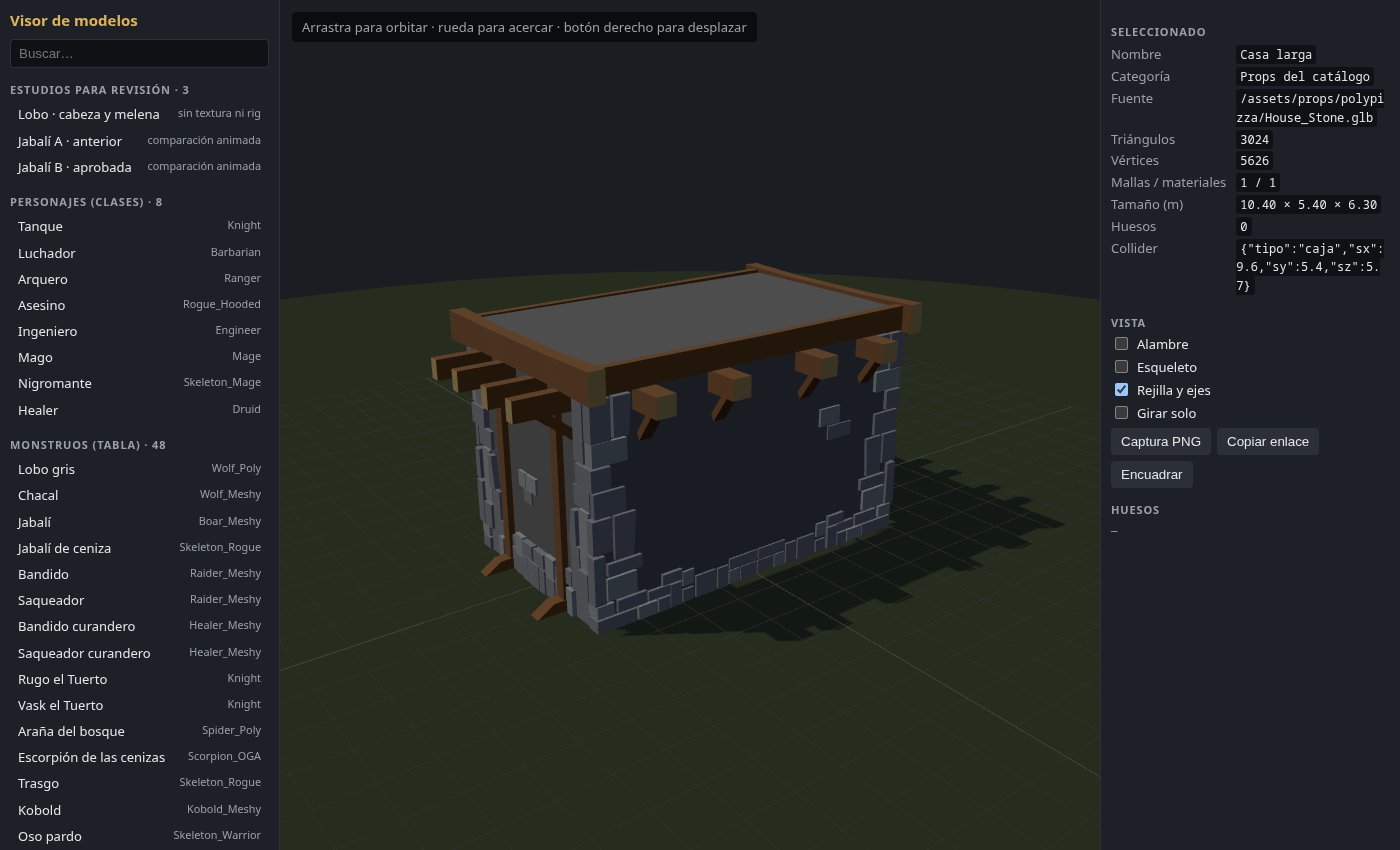The height and width of the screenshot is (850, 1400).
Task: Select the Arquero Ranger class
Action: point(139,279)
